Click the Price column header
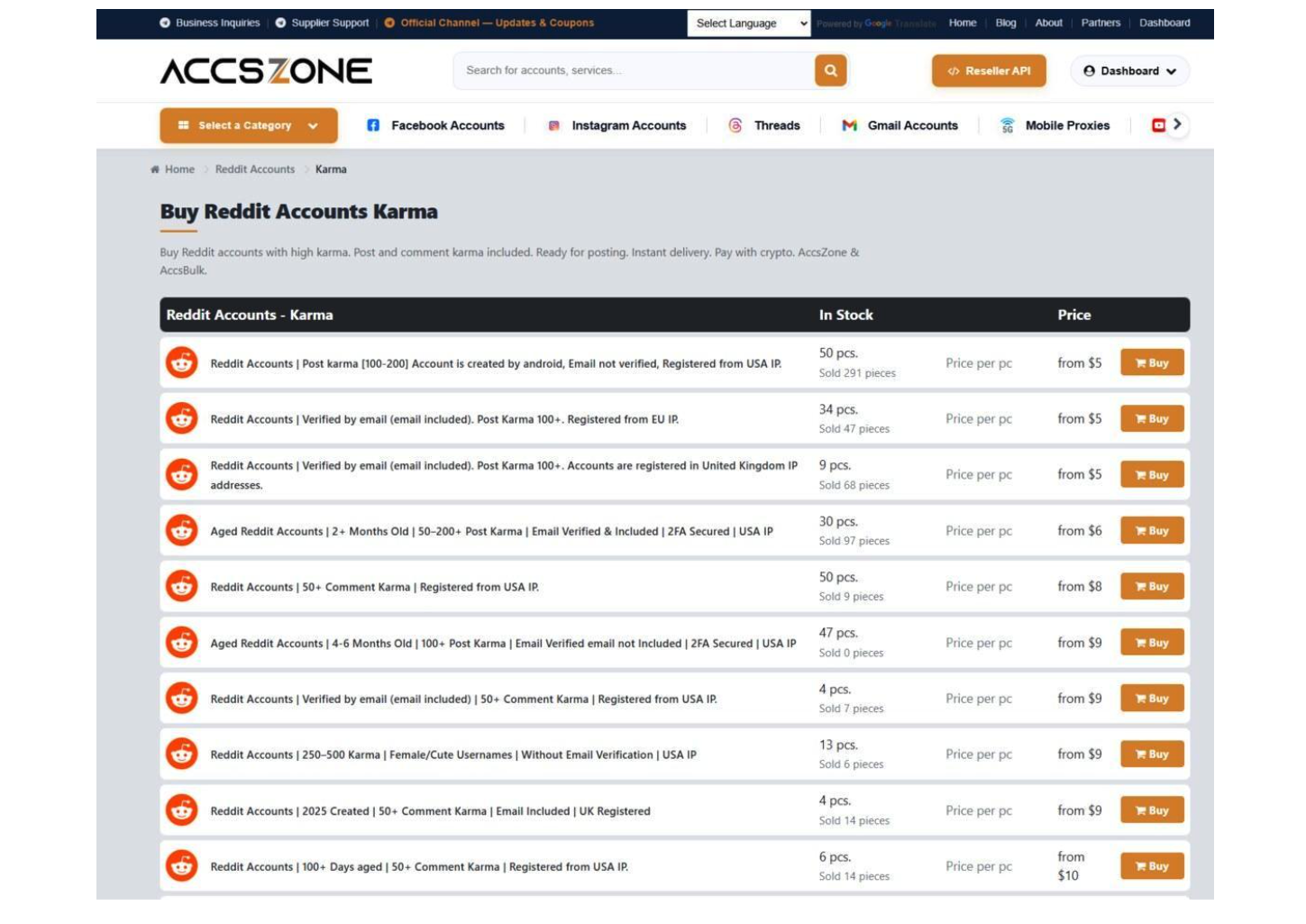 [1074, 315]
